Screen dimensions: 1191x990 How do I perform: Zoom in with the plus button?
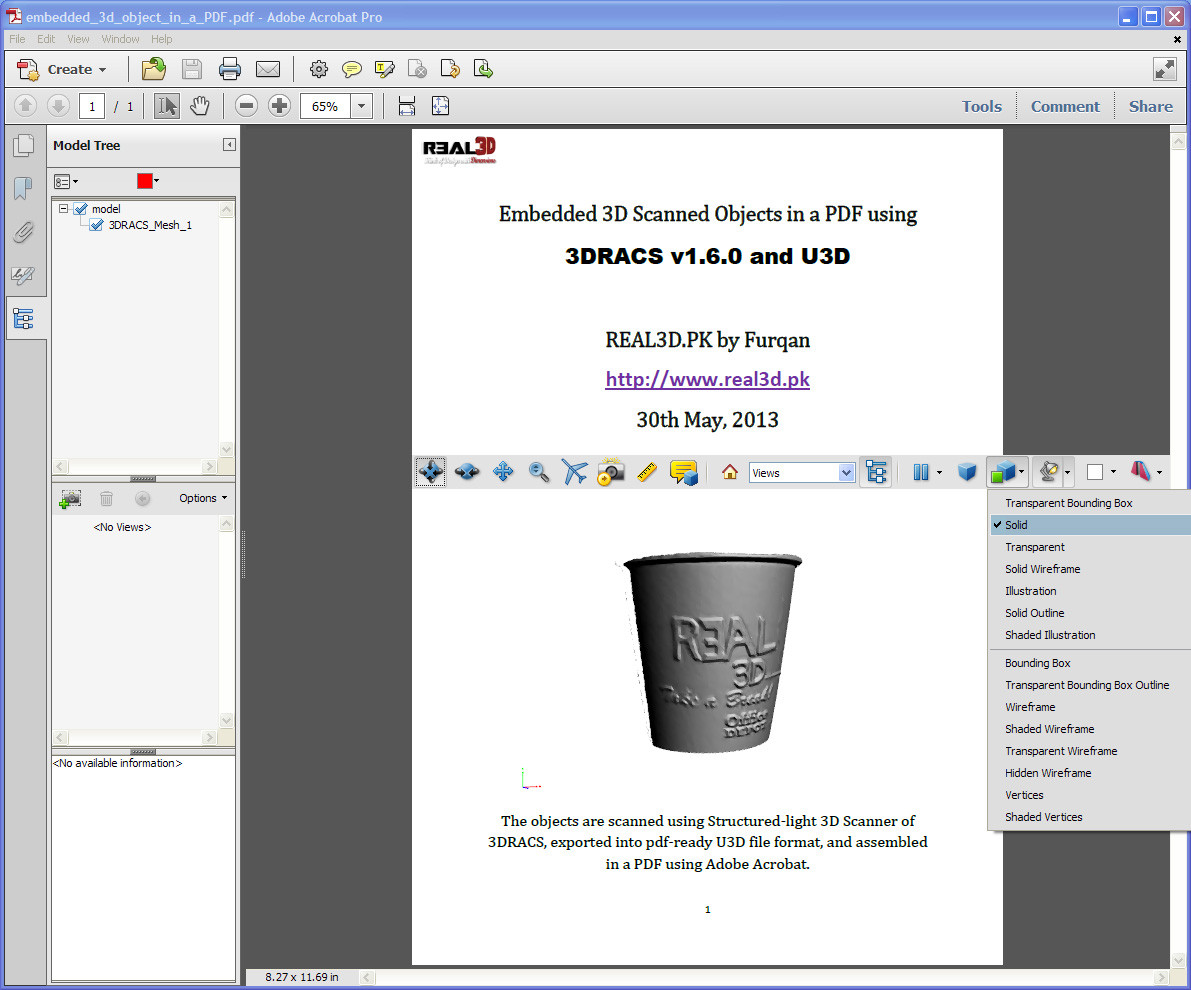point(280,106)
